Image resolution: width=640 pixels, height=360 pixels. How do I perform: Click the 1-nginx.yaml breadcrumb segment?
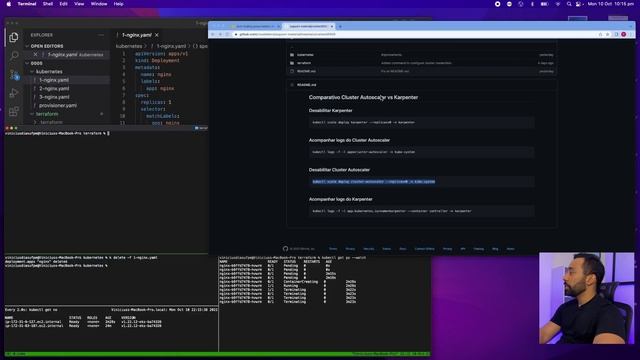coord(171,46)
